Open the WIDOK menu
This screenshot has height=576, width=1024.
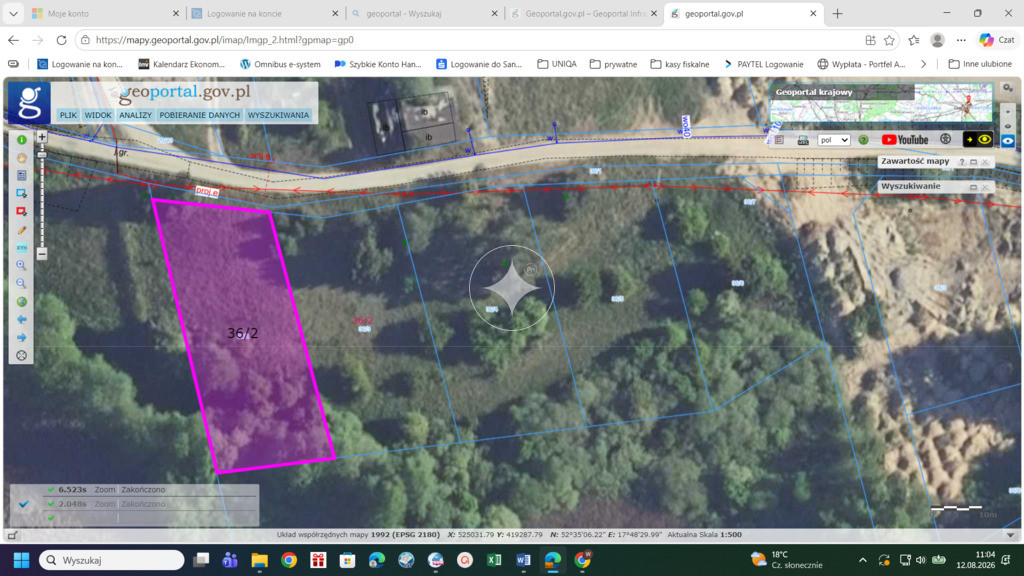[97, 115]
